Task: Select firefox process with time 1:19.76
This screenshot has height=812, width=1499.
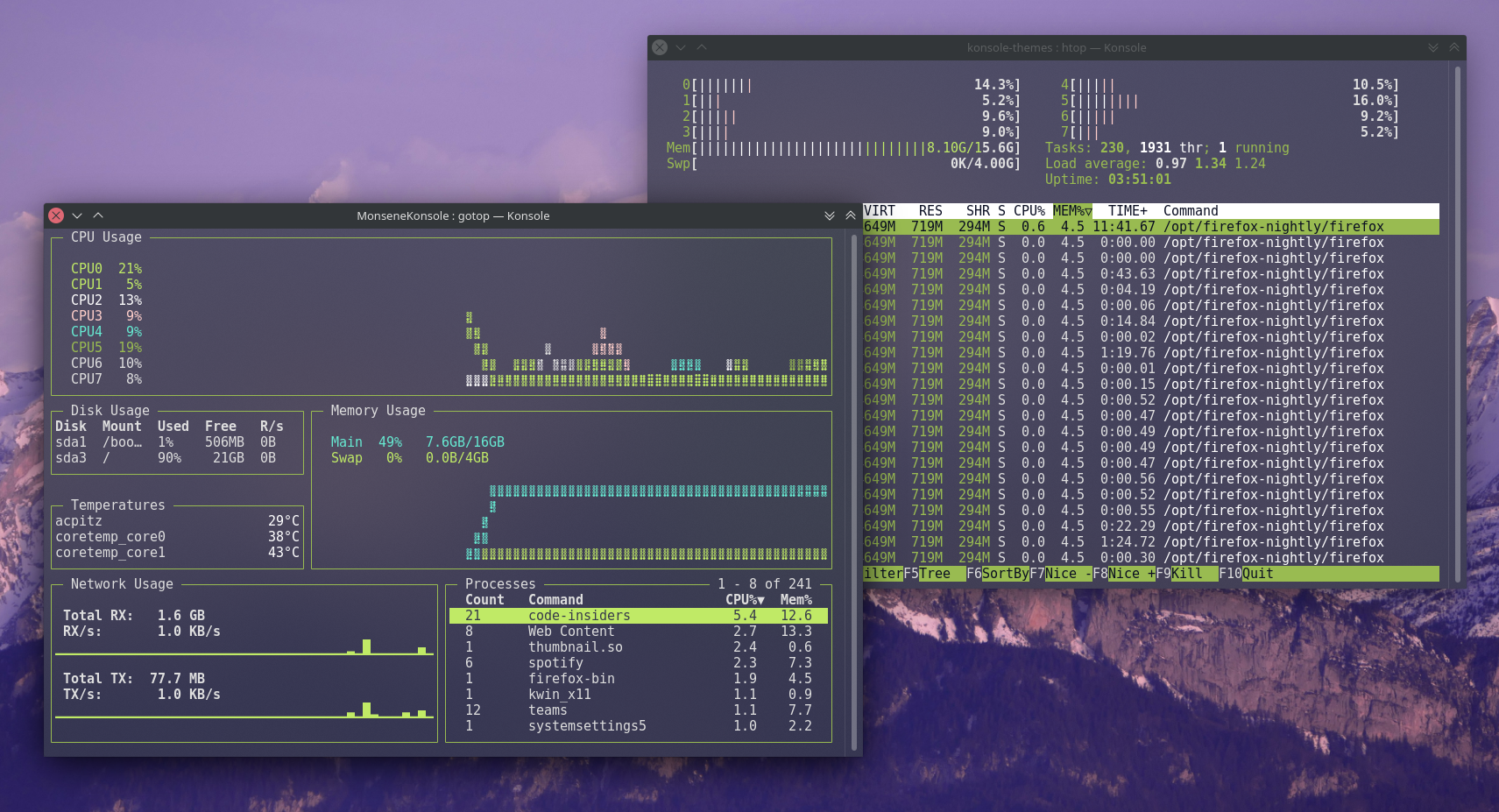Action: [x=1151, y=353]
